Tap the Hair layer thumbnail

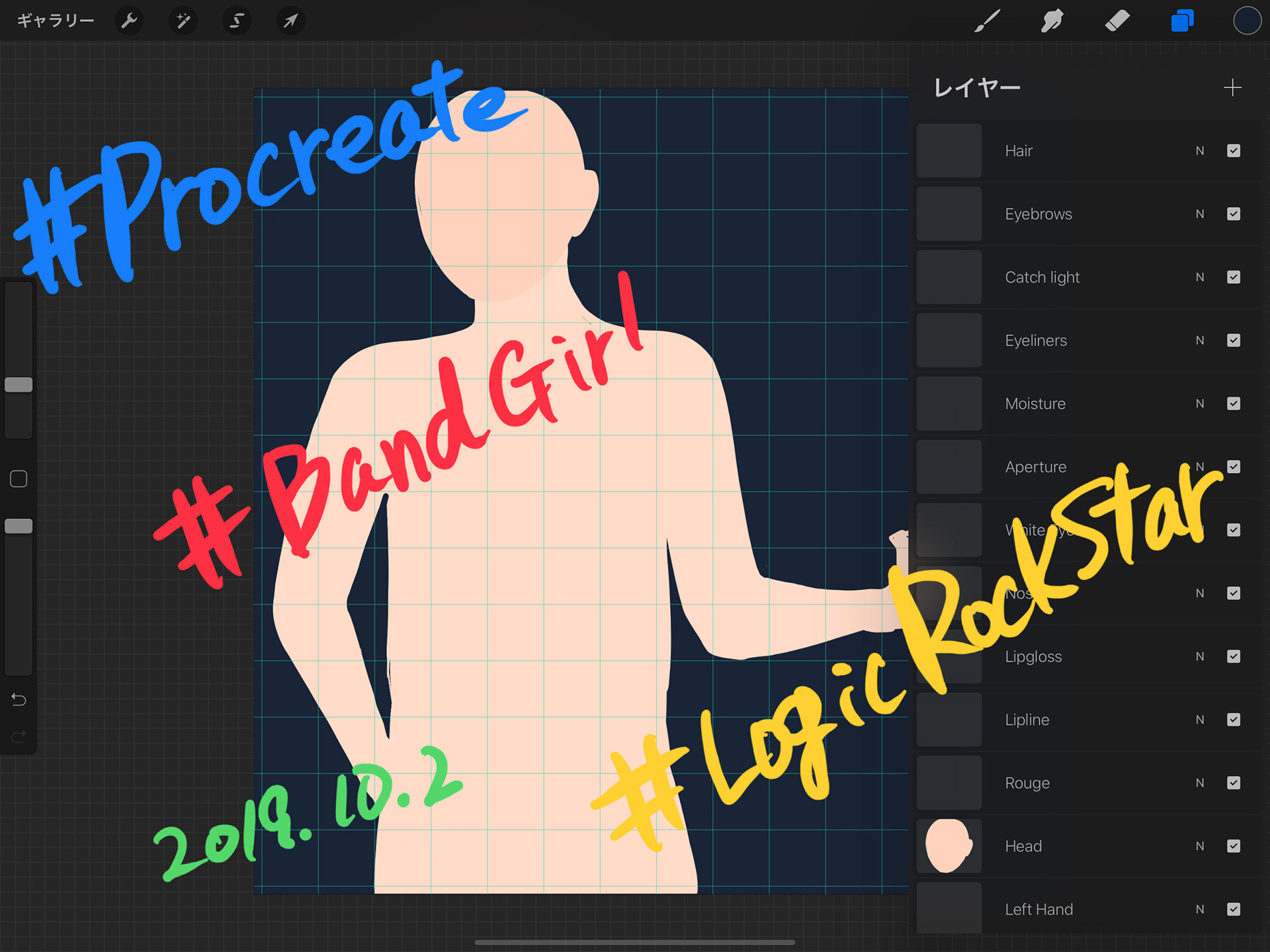[x=949, y=151]
